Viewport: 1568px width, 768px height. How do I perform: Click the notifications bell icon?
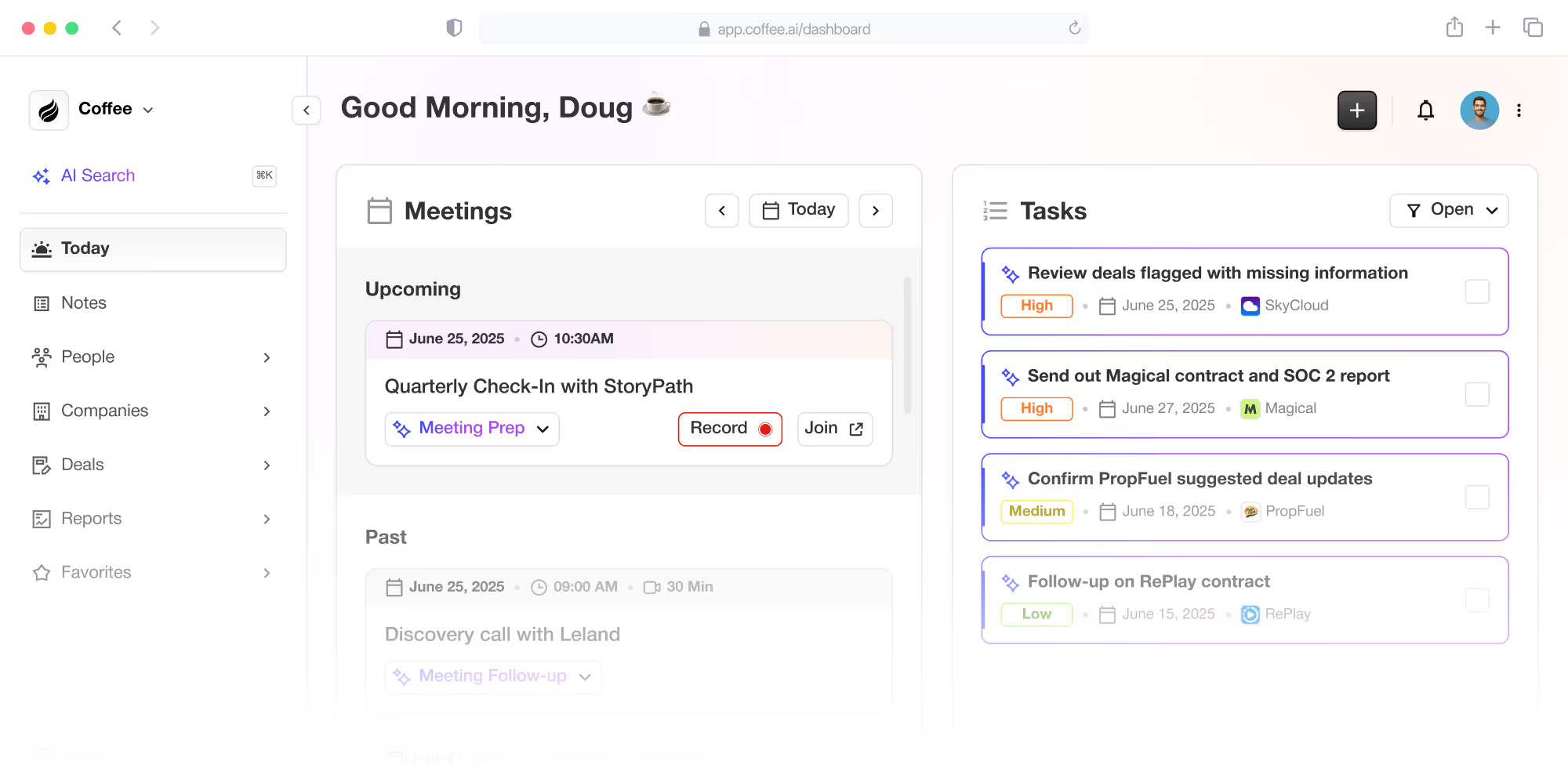(1425, 110)
